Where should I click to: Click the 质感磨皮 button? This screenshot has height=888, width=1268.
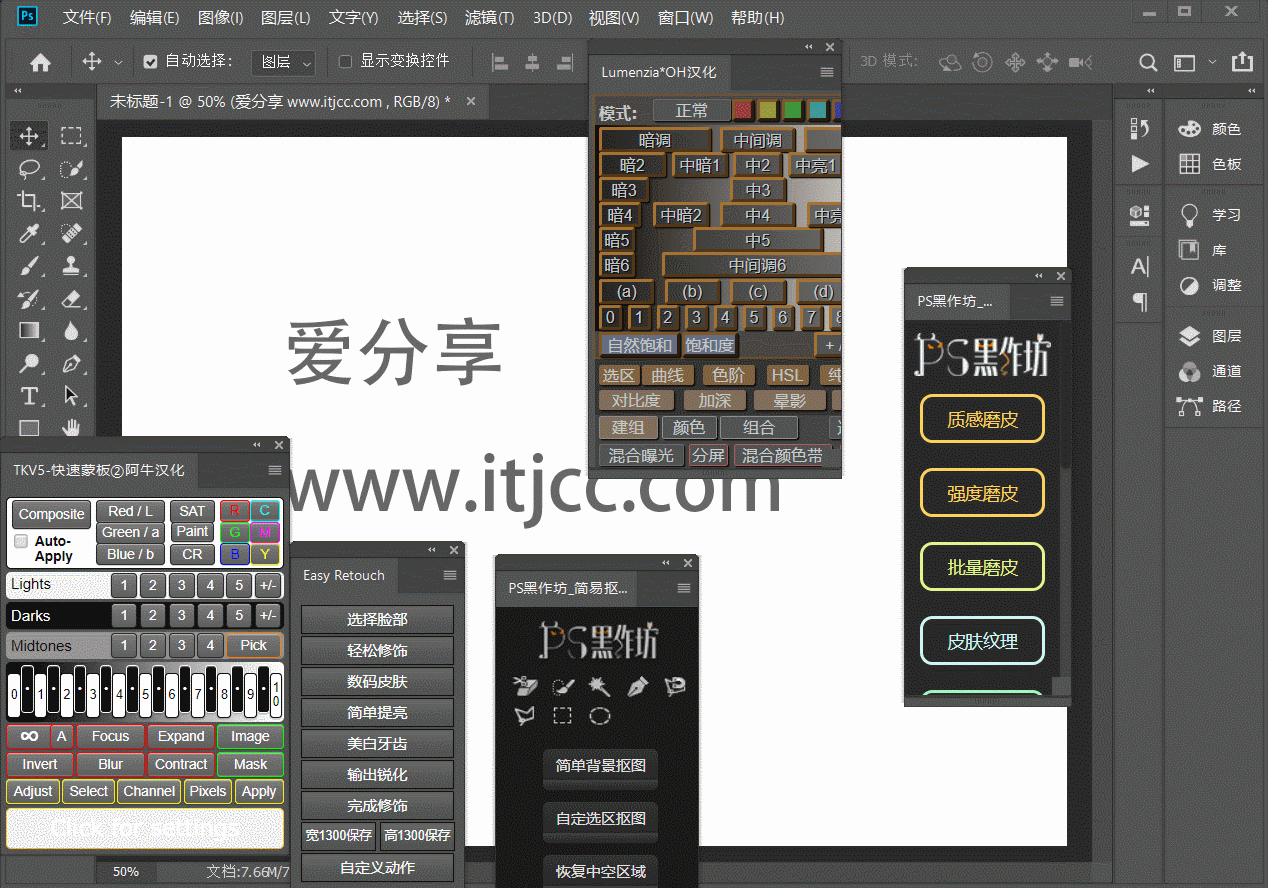click(x=982, y=419)
